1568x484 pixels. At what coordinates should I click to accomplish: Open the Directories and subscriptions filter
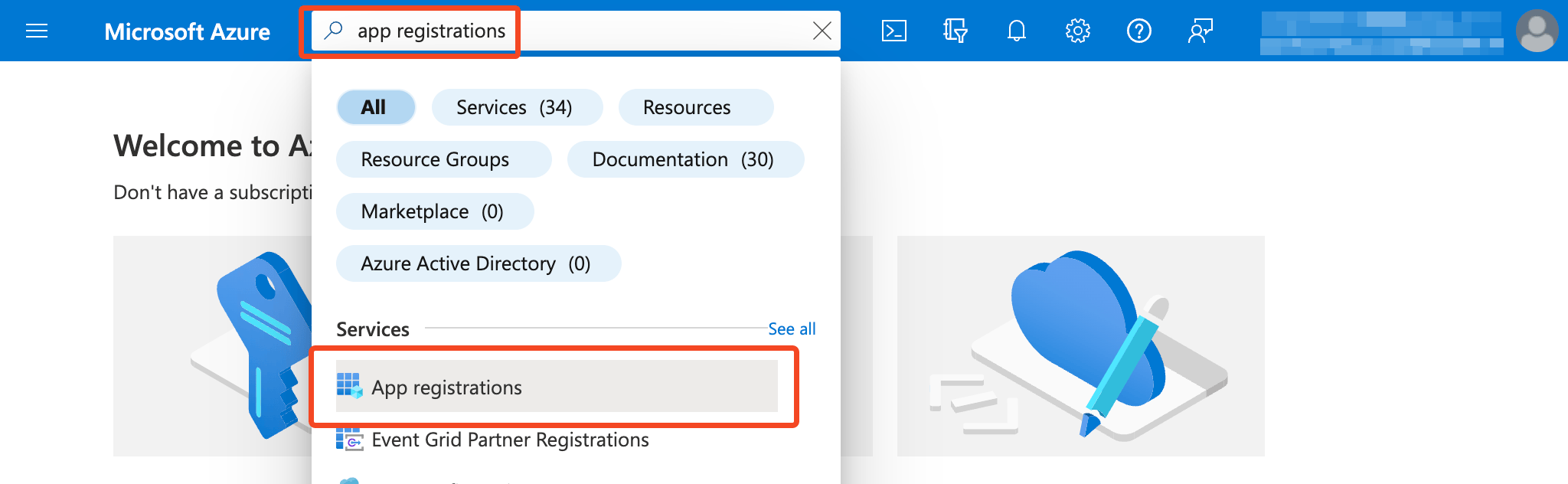(x=955, y=31)
